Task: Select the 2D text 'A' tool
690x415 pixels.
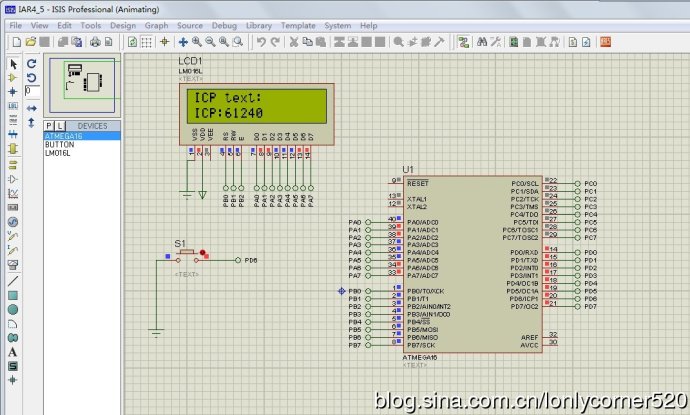Action: pyautogui.click(x=13, y=351)
